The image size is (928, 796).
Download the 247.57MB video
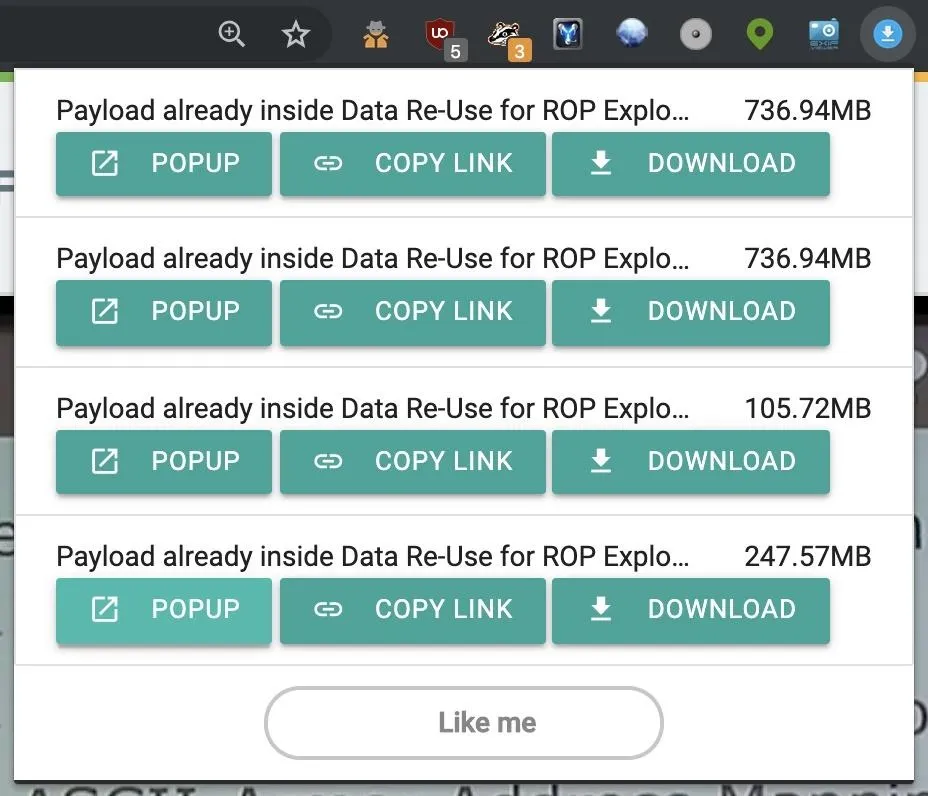[691, 610]
